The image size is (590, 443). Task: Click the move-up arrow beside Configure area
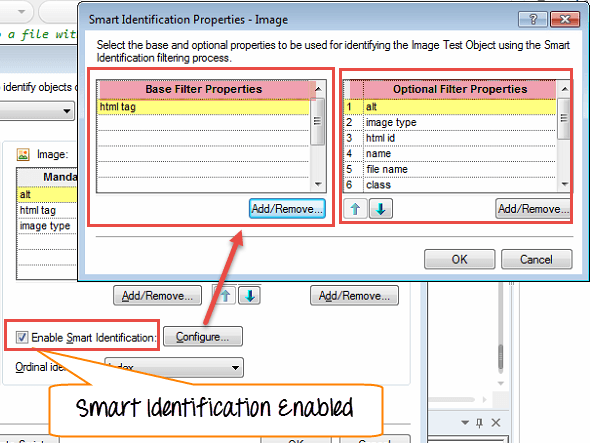225,296
